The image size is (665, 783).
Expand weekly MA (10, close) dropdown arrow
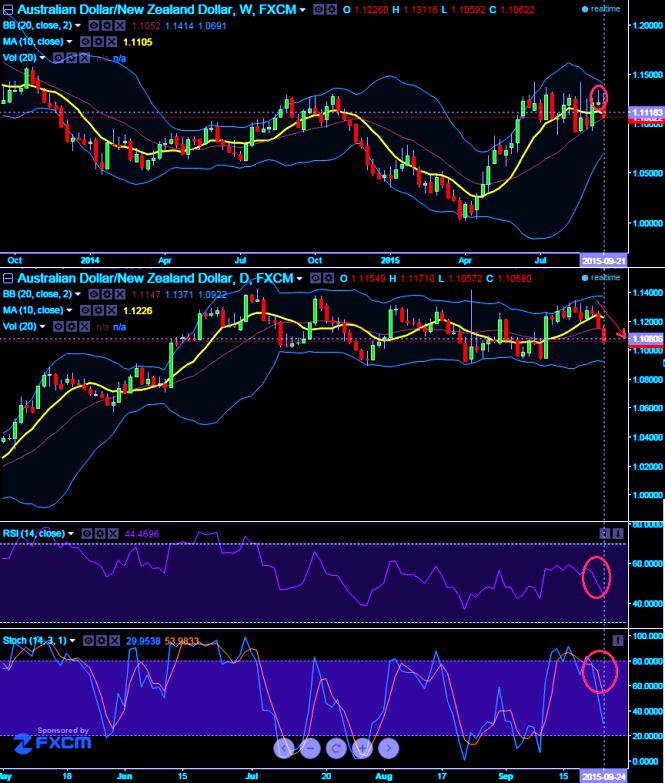tap(69, 41)
